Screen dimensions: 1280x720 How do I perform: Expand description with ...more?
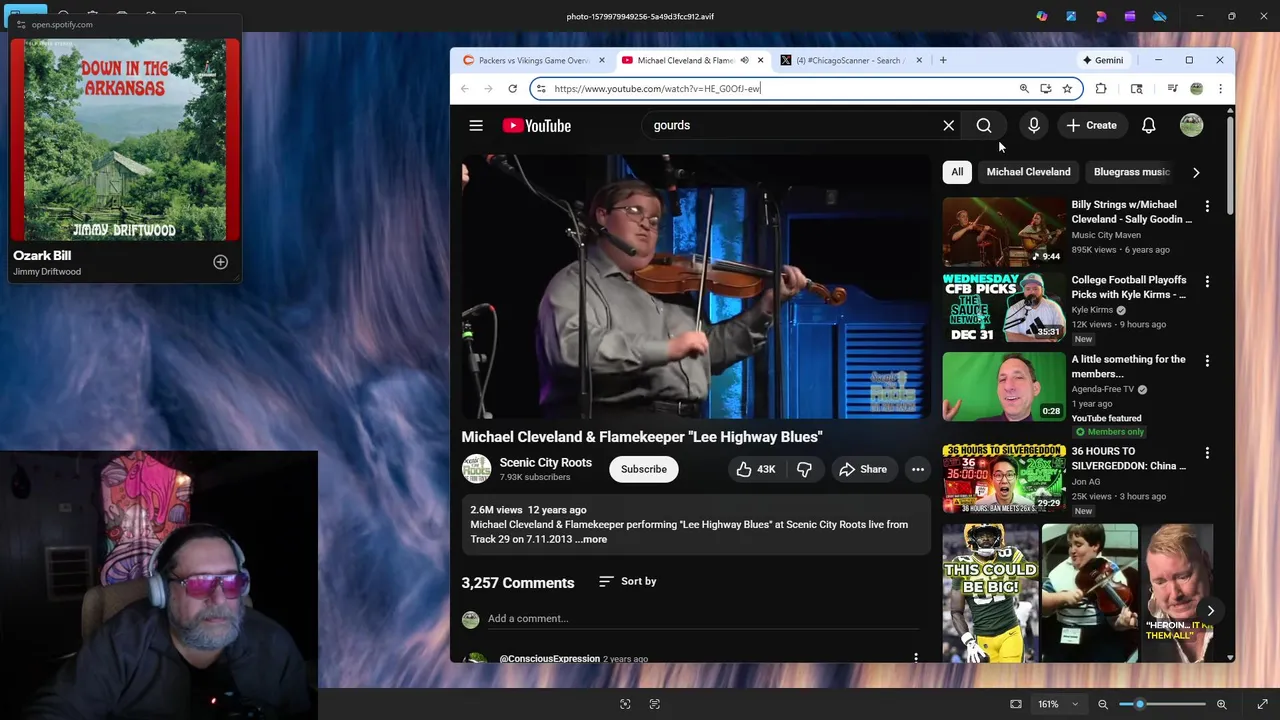point(591,539)
